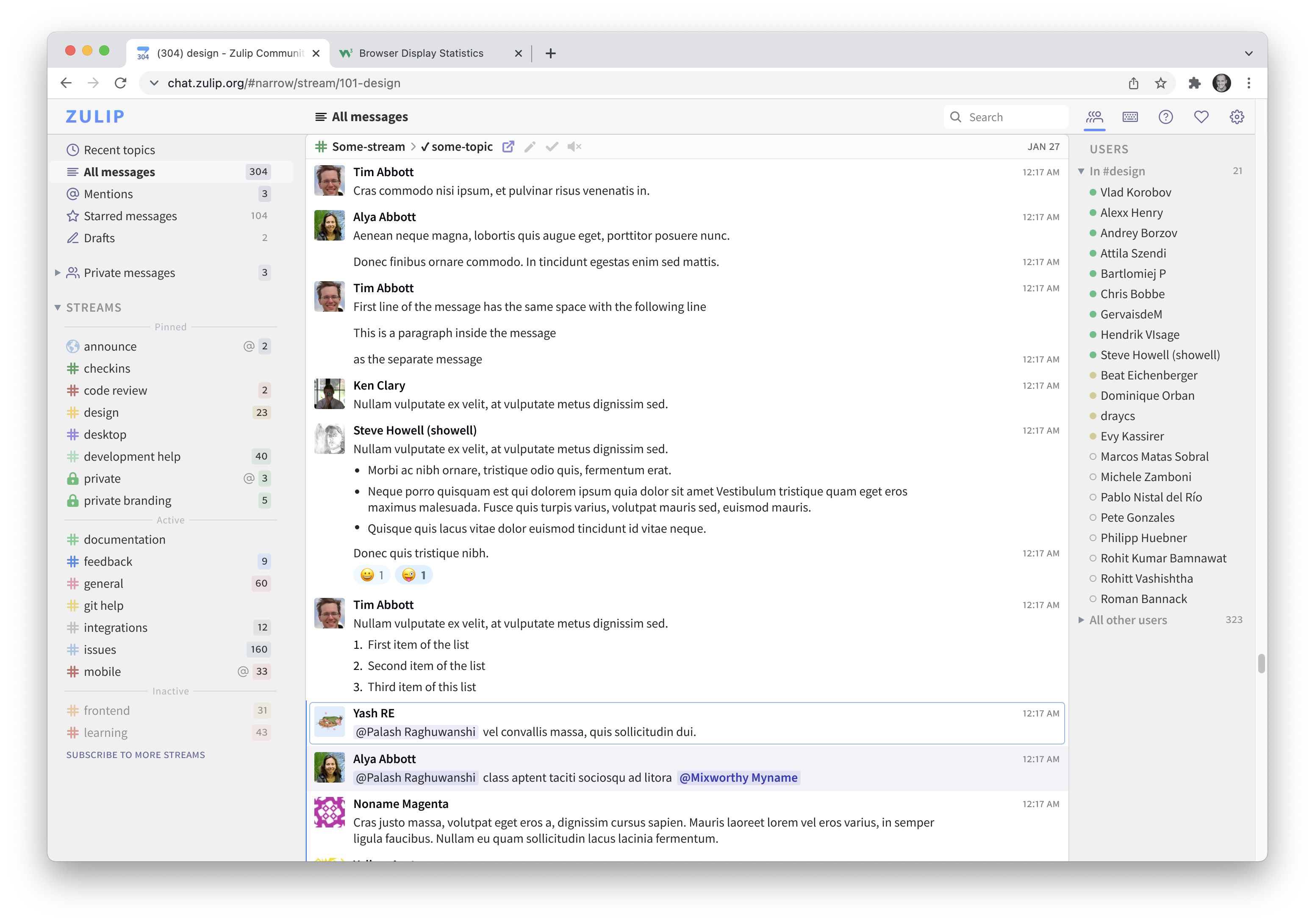This screenshot has width=1315, height=924.
Task: Open the help question mark icon
Action: tap(1166, 116)
